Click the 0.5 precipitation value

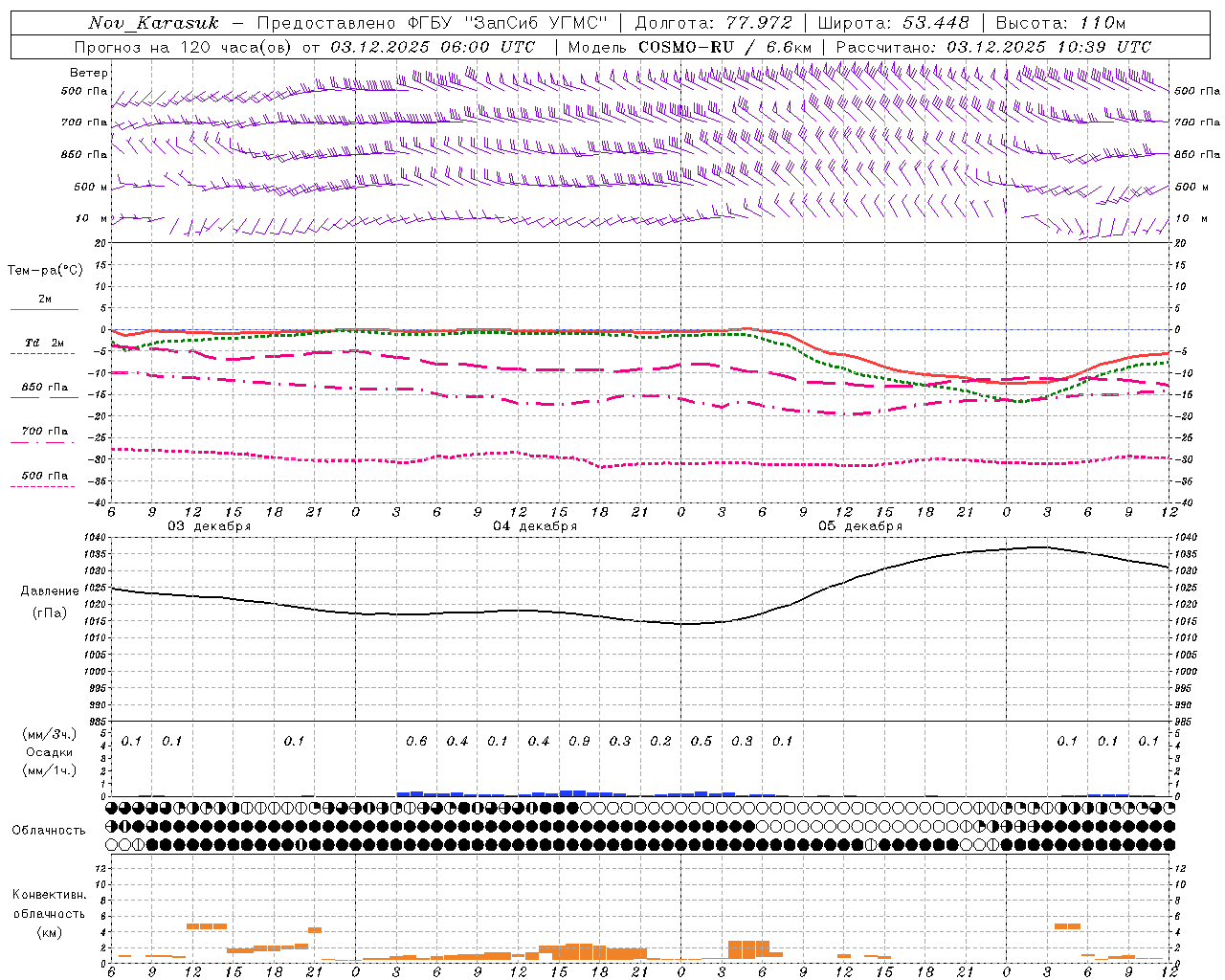(702, 742)
